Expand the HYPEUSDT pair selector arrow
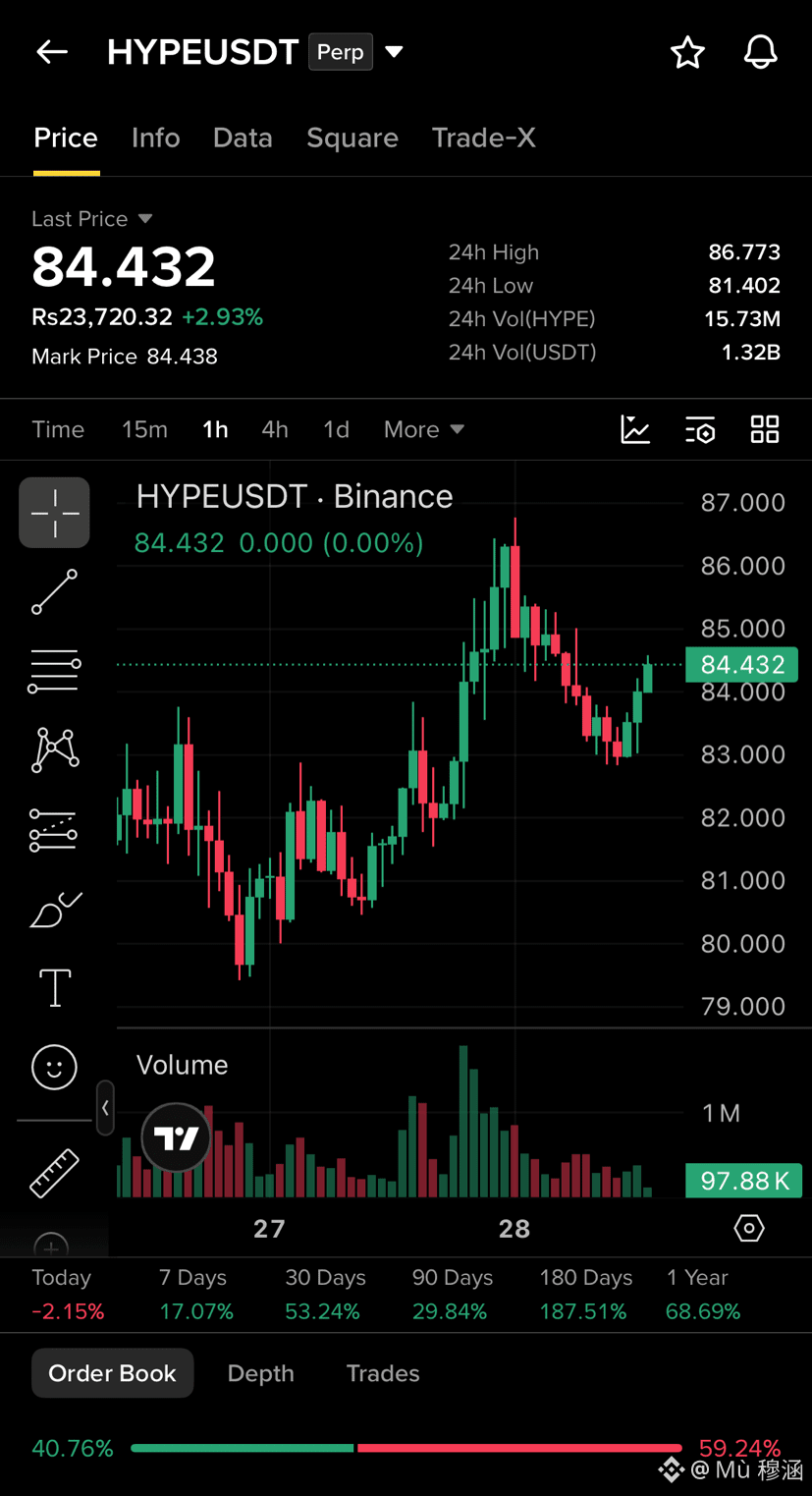Image resolution: width=812 pixels, height=1496 pixels. 395,52
